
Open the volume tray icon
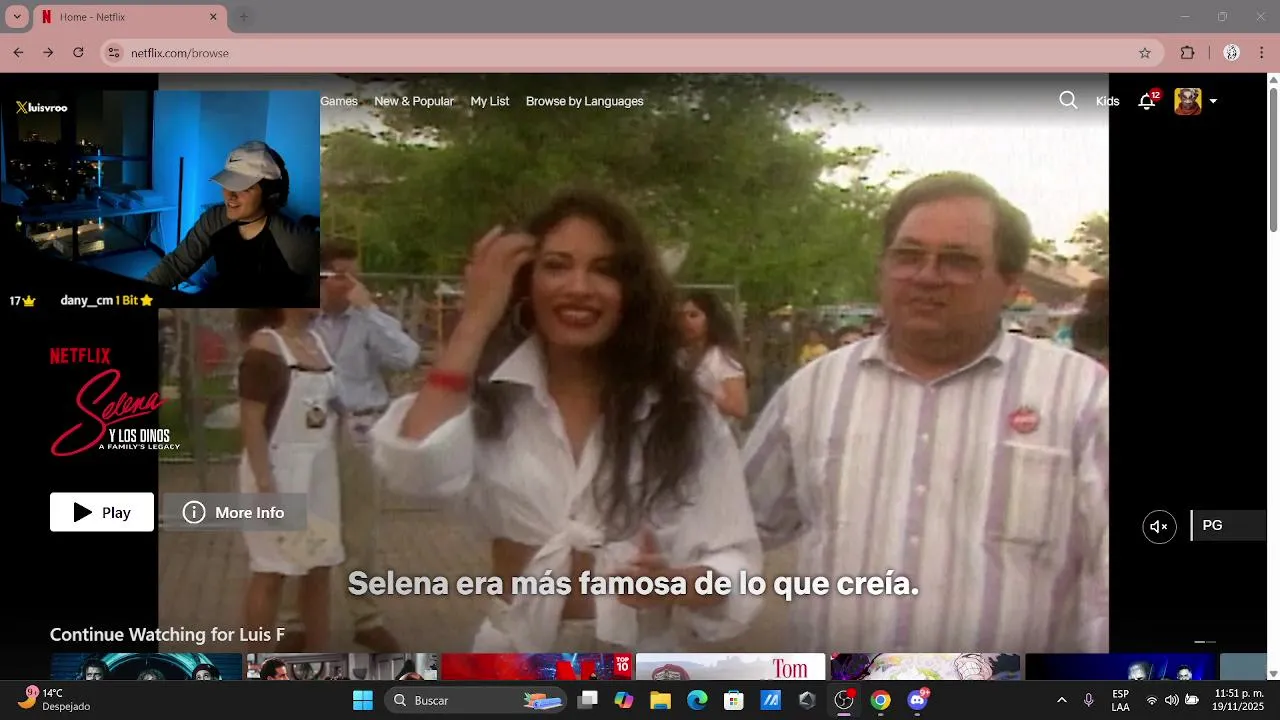(x=1171, y=700)
